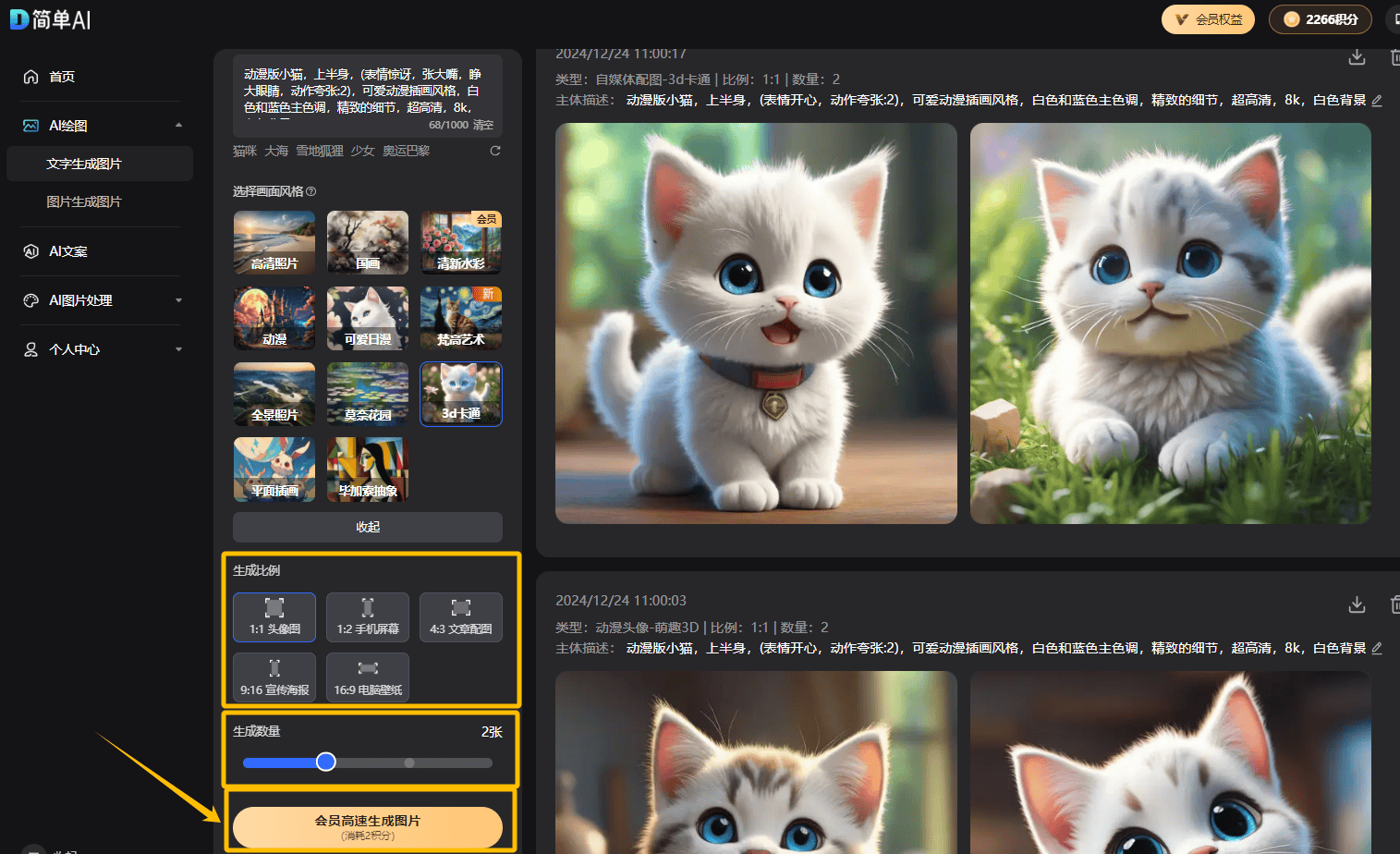The image size is (1400, 854).
Task: Select the 16:9 电脑壁纸 aspect ratio
Action: coord(368,677)
